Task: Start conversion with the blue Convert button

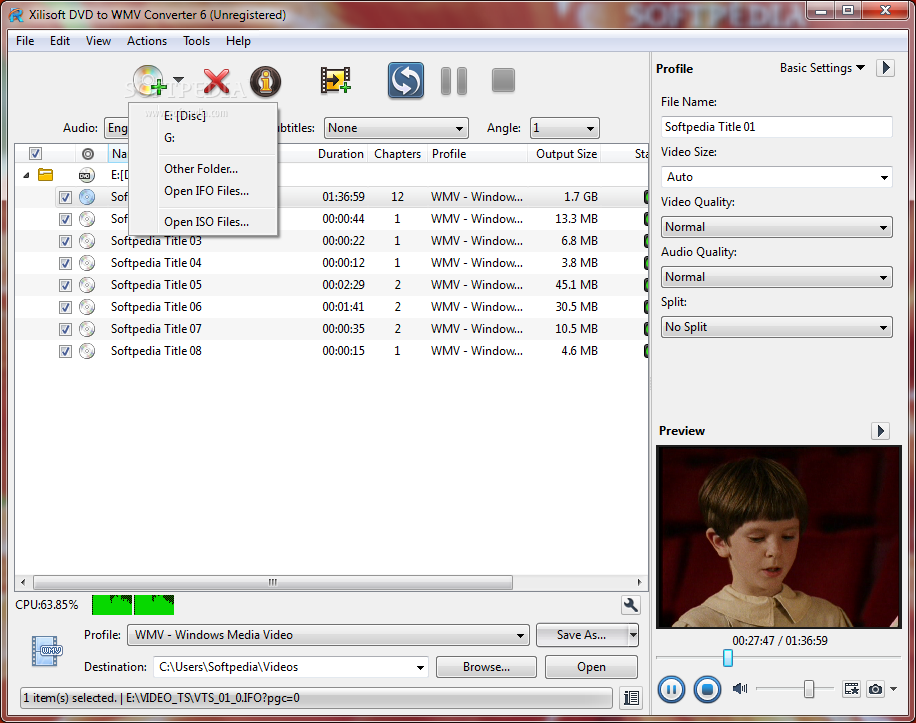Action: 406,80
